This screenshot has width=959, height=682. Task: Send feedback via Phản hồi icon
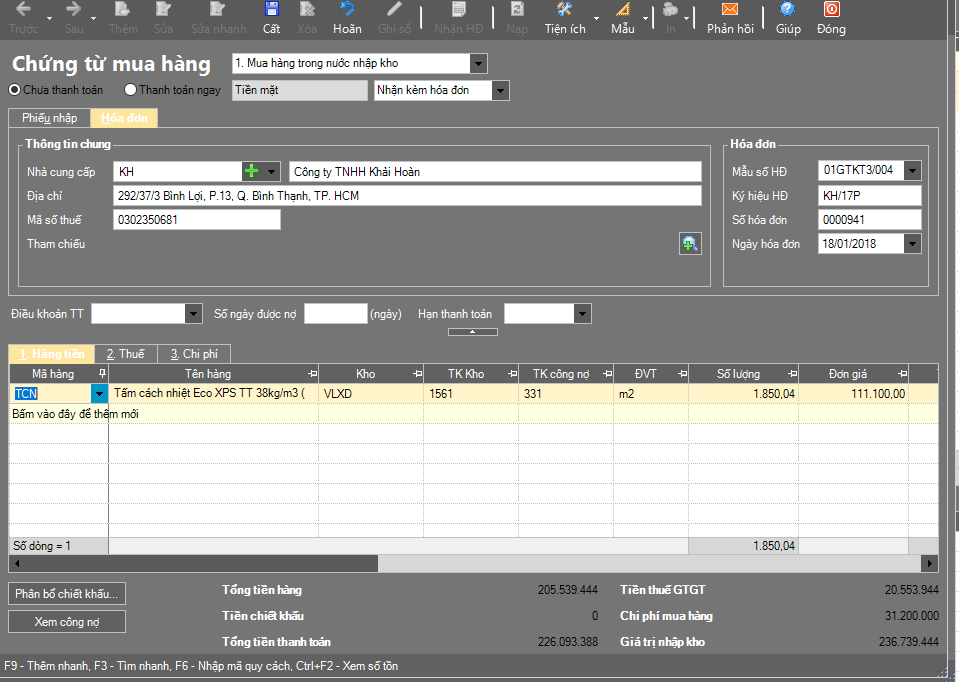point(730,9)
